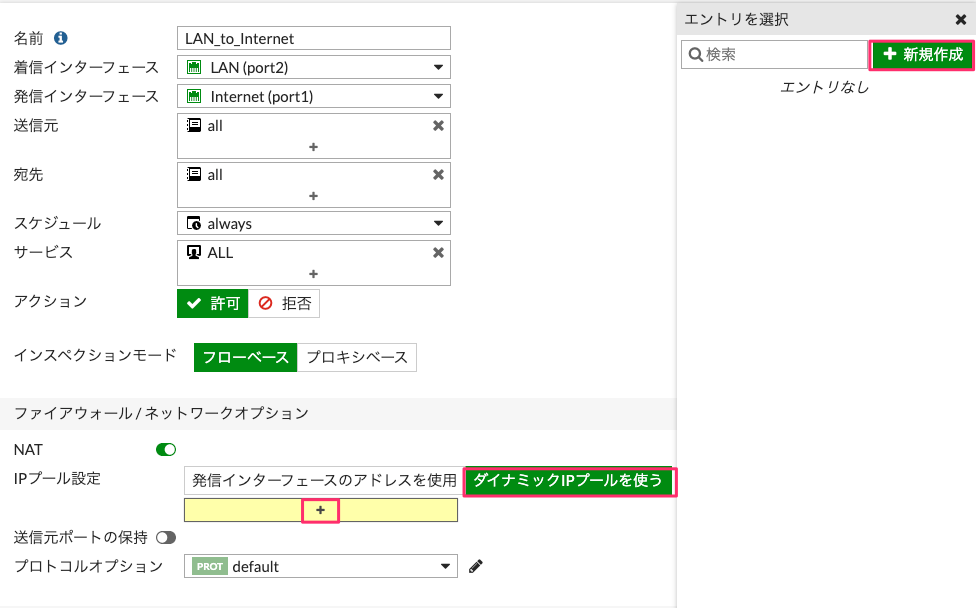Click the LAN (port2) interface icon
The width and height of the screenshot is (976, 608).
194,67
